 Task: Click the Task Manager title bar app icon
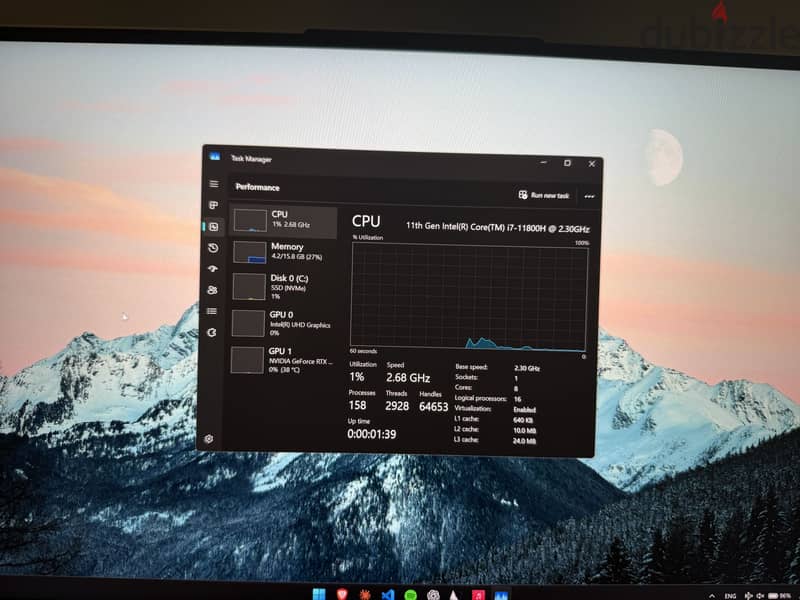tap(215, 156)
